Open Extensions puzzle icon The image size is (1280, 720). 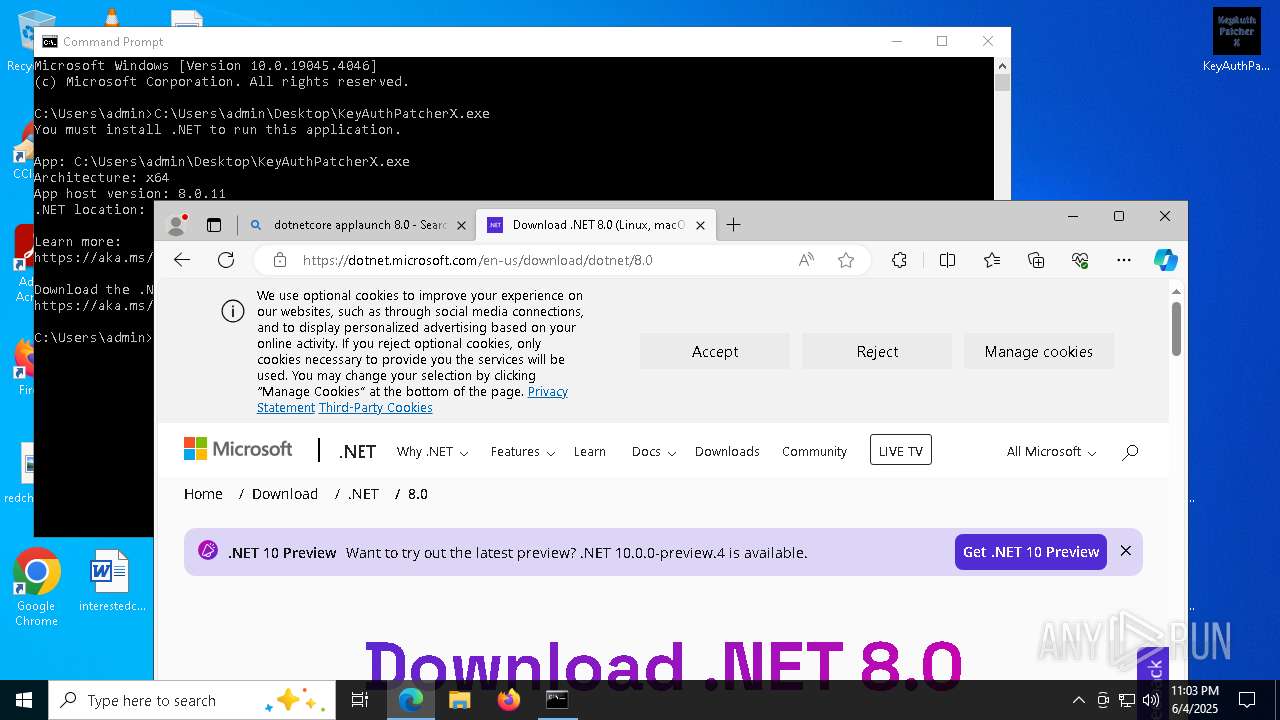[x=899, y=260]
